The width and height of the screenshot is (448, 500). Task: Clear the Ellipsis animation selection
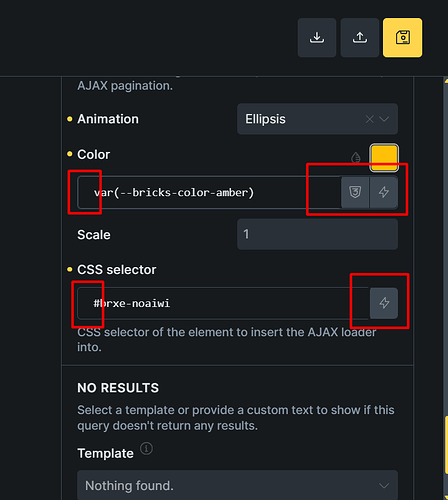click(x=369, y=119)
